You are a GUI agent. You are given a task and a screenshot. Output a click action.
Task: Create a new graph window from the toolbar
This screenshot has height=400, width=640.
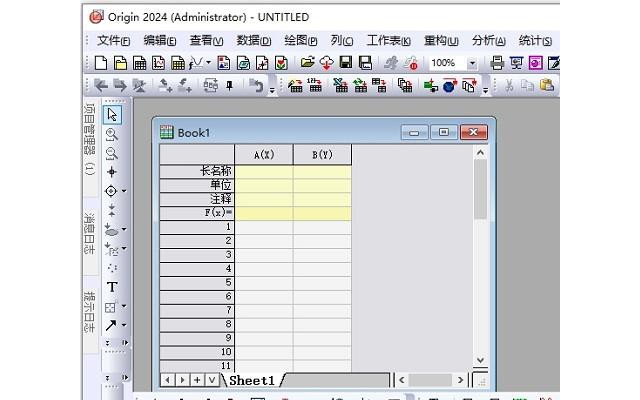(158, 63)
